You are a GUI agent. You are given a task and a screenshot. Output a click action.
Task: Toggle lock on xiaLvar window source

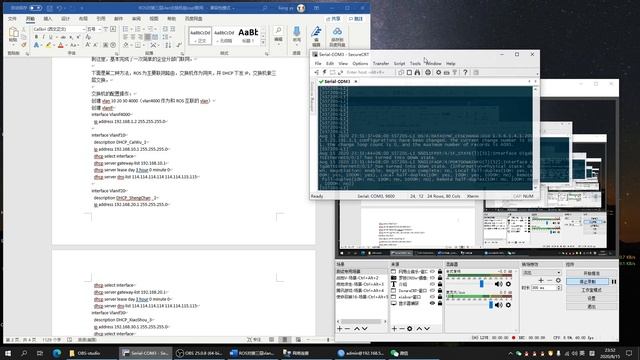click(x=440, y=297)
